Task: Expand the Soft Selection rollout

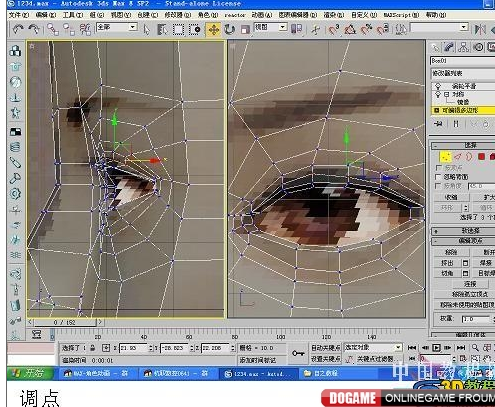Action: coord(463,231)
